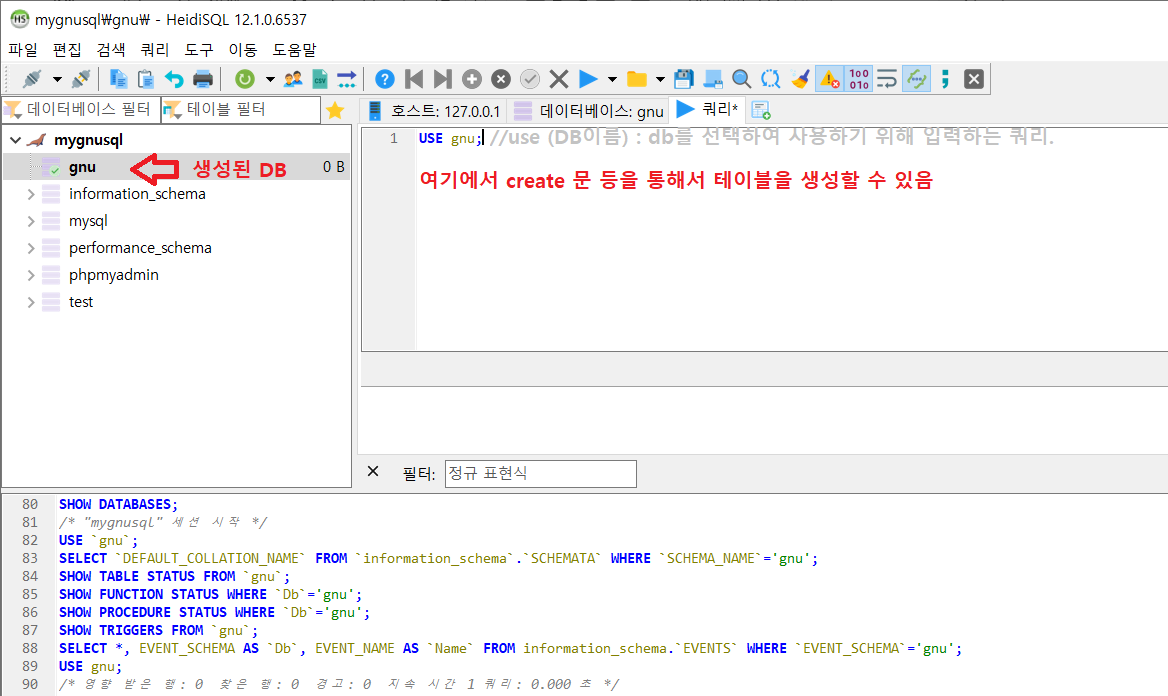Switch to the 호스트: 127.0.0.1 tab
The image size is (1168, 696).
point(434,111)
